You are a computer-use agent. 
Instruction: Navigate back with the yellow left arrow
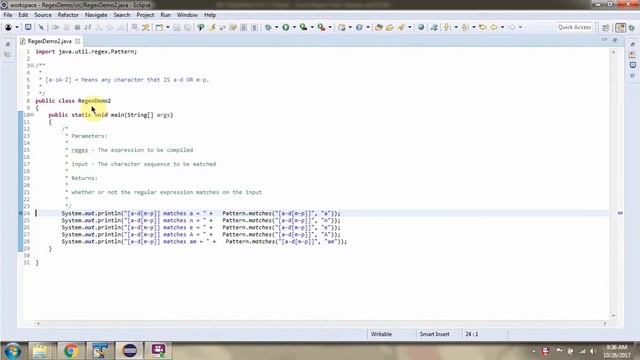point(494,27)
